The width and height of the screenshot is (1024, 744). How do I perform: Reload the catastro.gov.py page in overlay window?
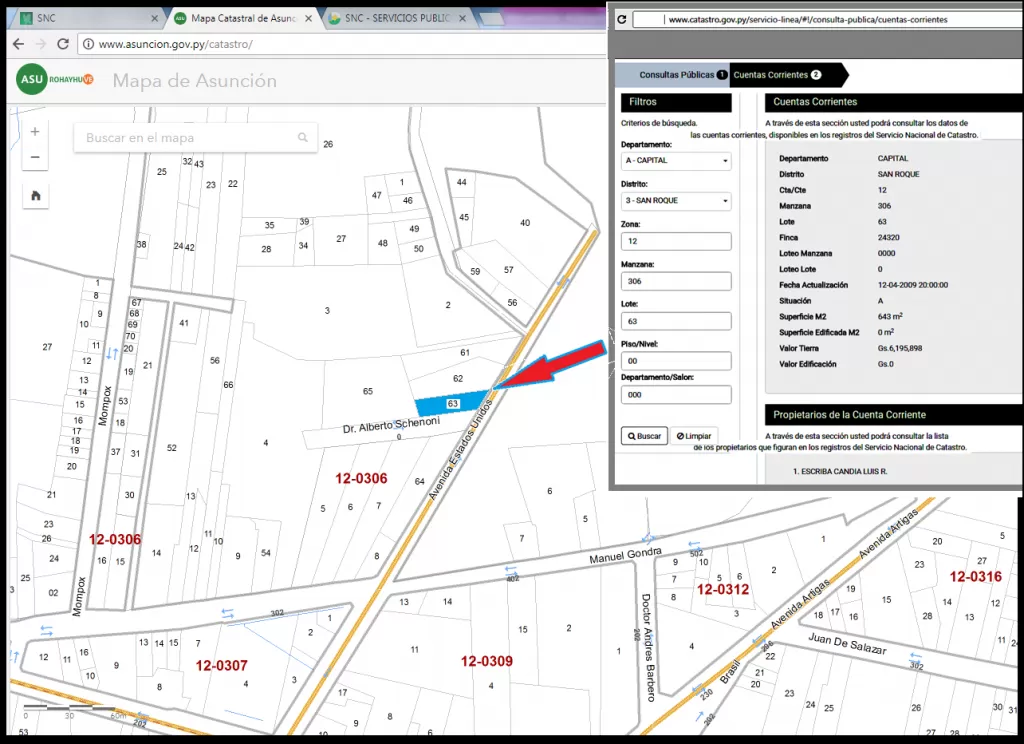pyautogui.click(x=622, y=20)
